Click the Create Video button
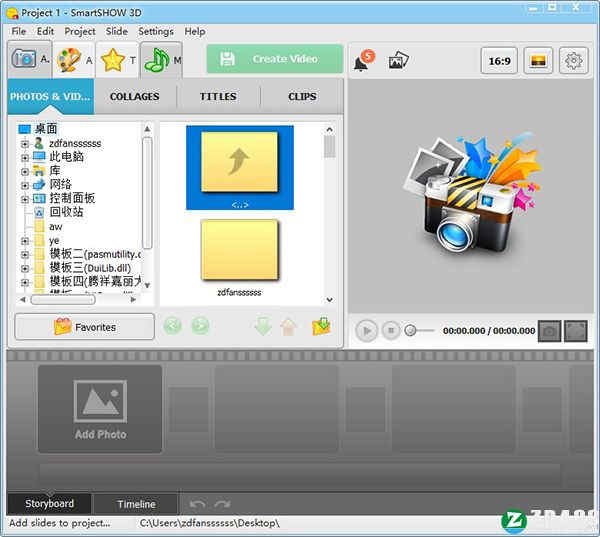Viewport: 600px width, 537px height. point(275,59)
